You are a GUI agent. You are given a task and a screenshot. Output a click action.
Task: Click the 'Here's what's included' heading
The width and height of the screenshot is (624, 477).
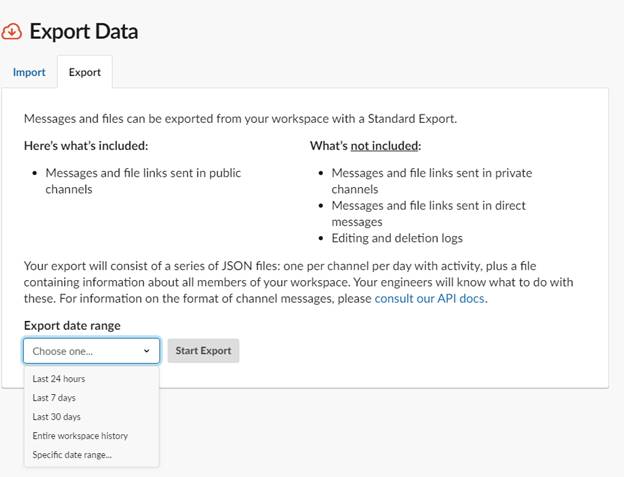coord(86,146)
